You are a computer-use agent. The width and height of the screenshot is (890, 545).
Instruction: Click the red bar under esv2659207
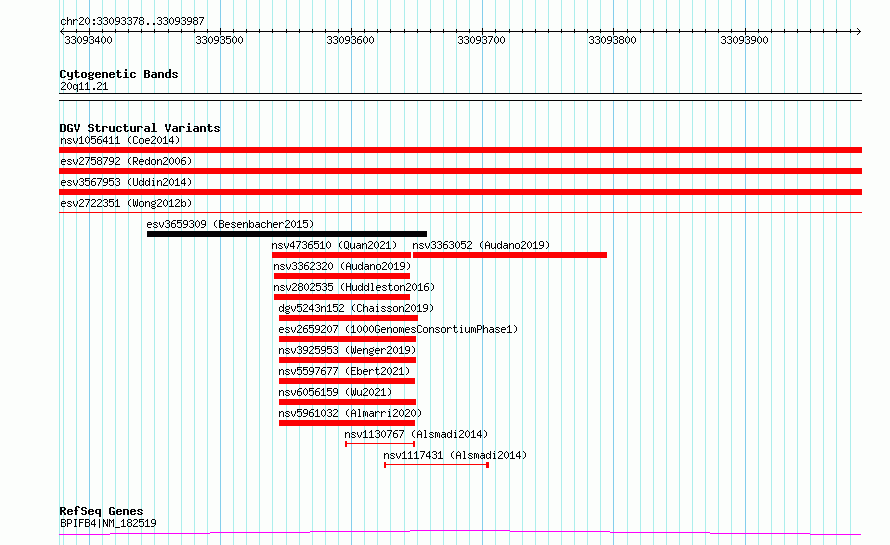click(347, 339)
